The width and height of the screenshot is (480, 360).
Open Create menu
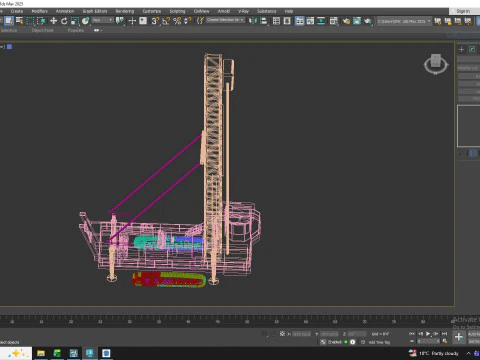tap(17, 11)
